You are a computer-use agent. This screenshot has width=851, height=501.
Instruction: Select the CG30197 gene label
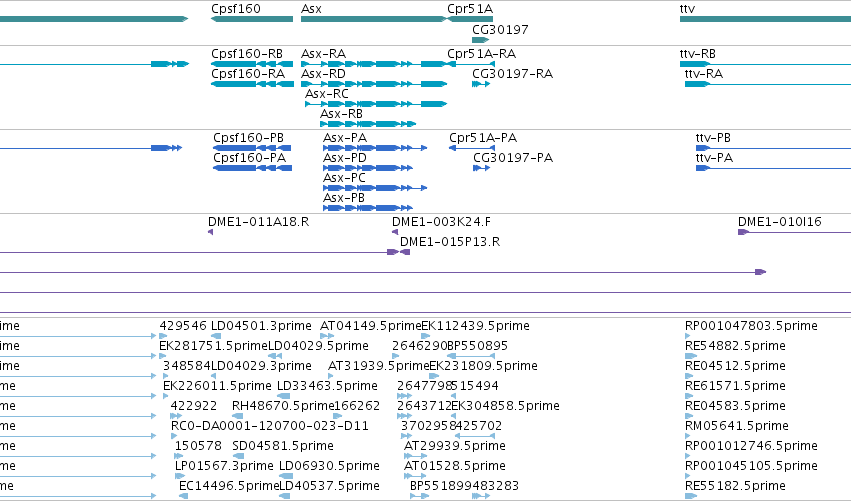coord(500,29)
